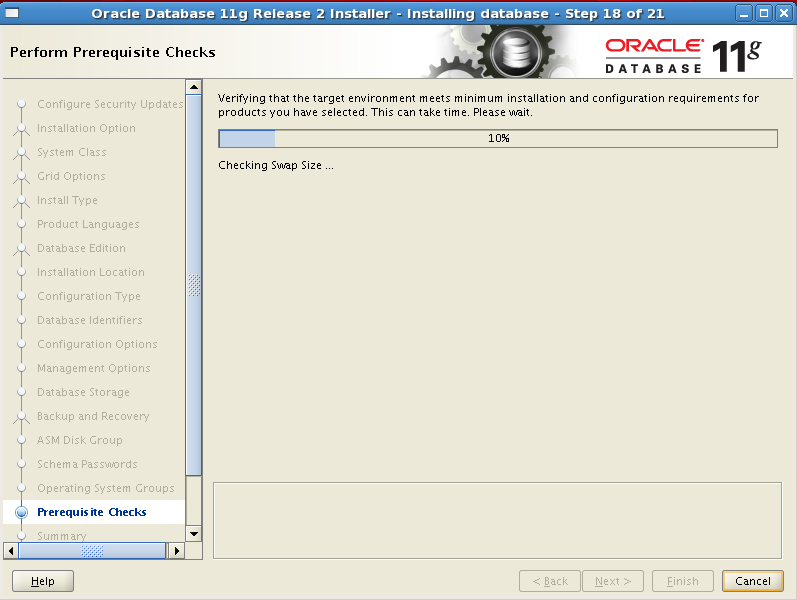Click the database gears graphic in header
The height and width of the screenshot is (600, 797).
point(510,52)
